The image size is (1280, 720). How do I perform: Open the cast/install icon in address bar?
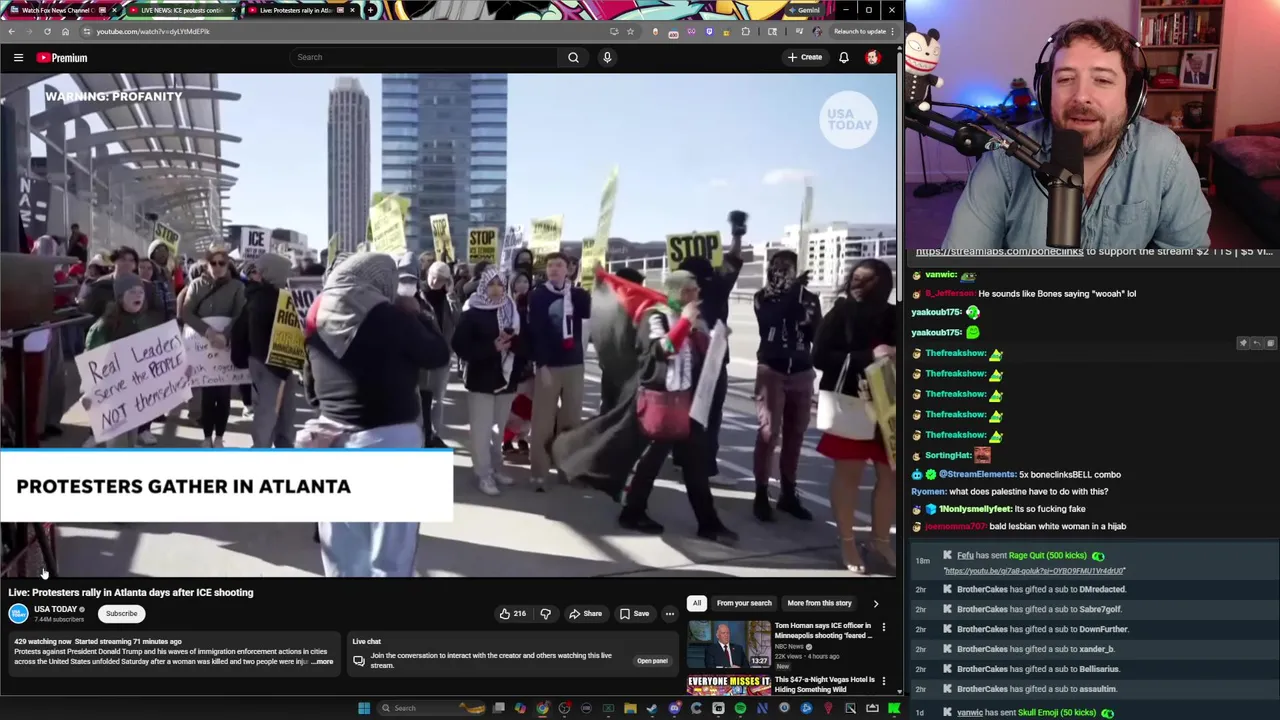pos(614,31)
